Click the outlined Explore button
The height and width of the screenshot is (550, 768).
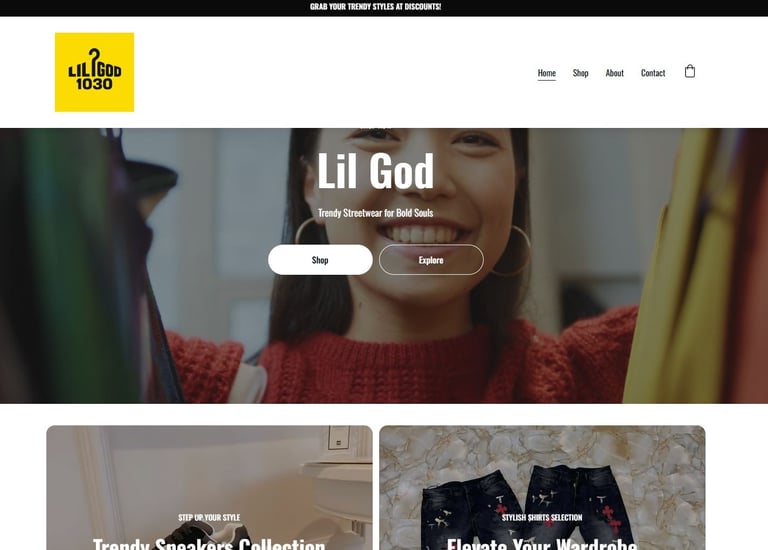[431, 260]
